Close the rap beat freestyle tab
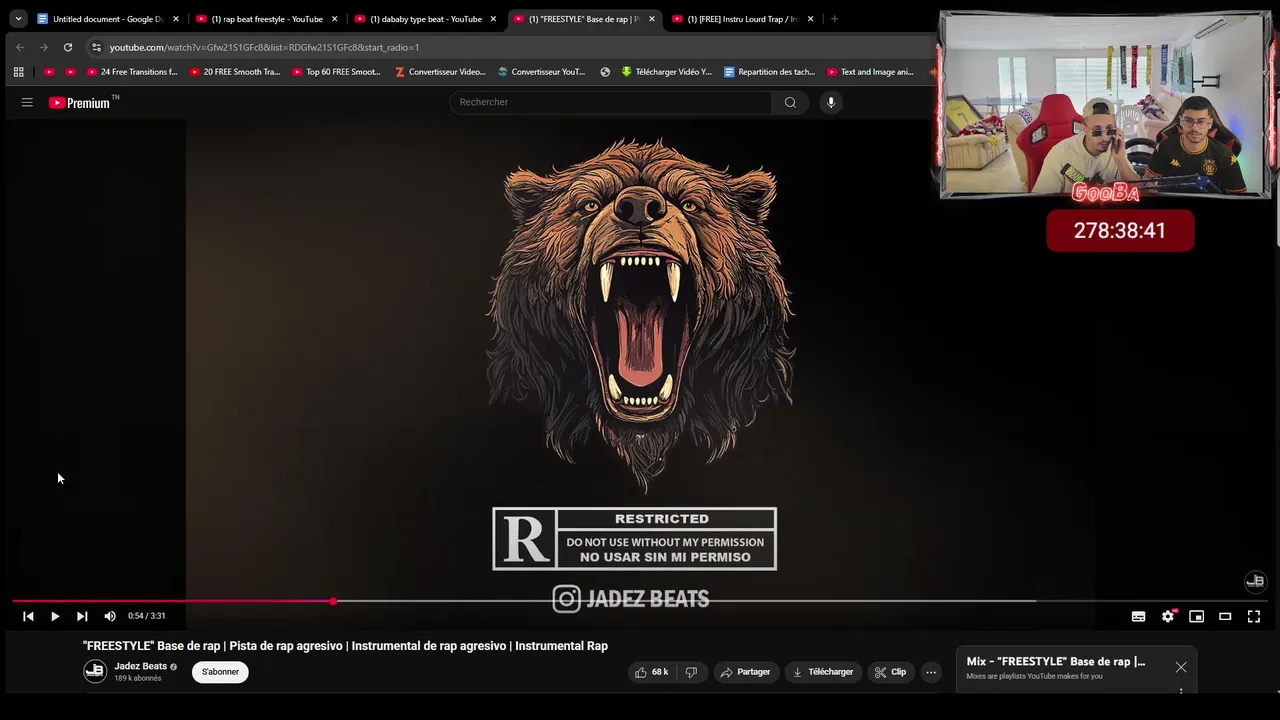Image resolution: width=1280 pixels, height=720 pixels. coord(334,19)
